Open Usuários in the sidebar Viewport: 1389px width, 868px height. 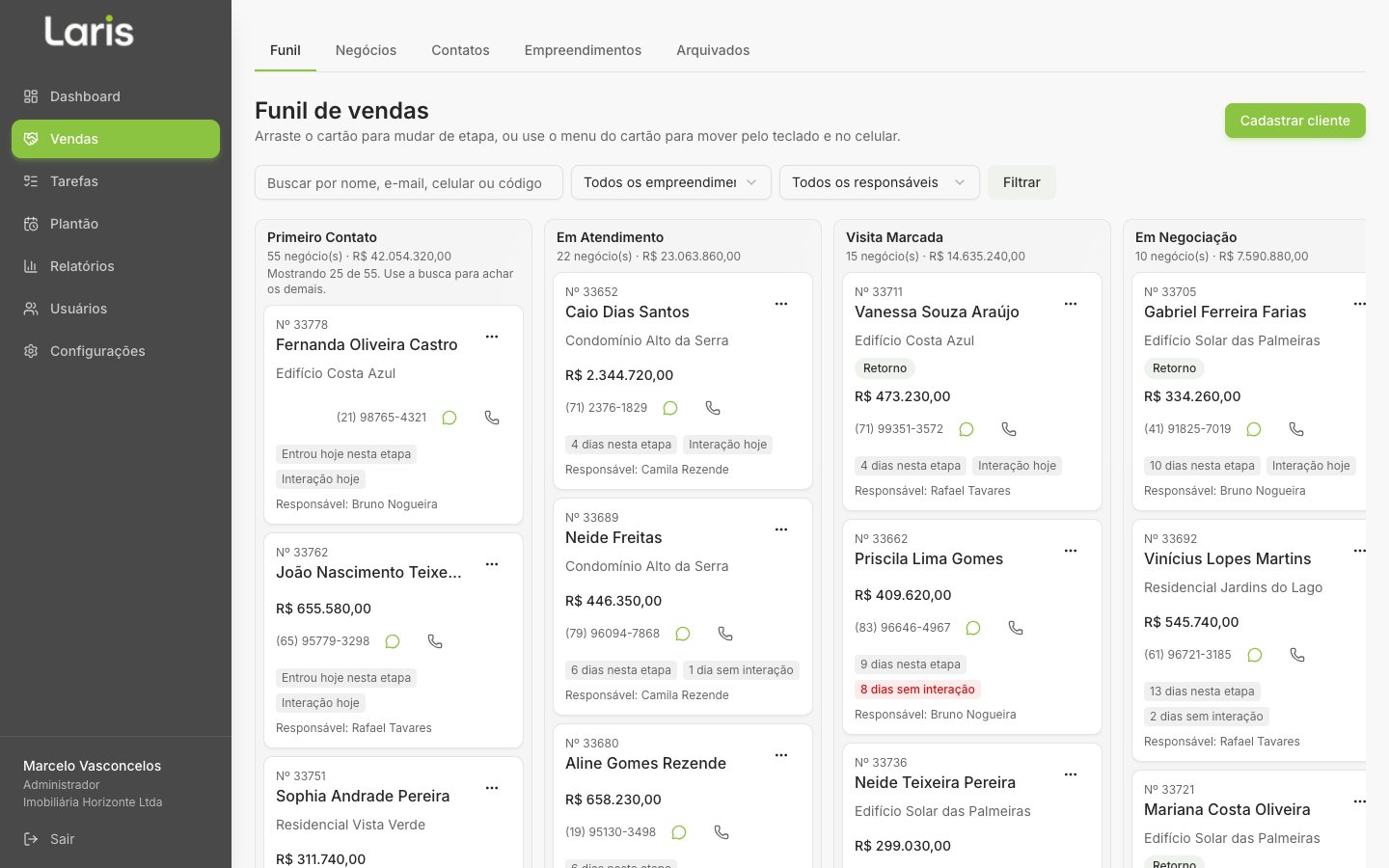click(x=116, y=309)
